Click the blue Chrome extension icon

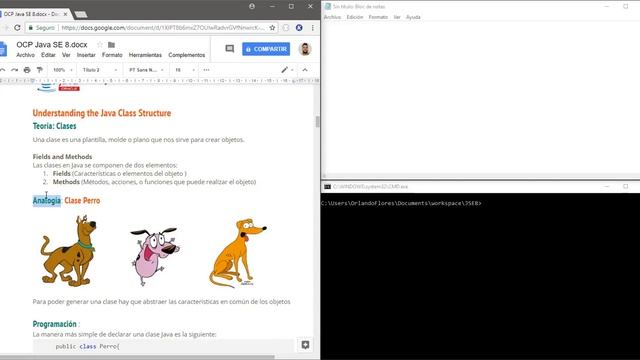point(299,28)
